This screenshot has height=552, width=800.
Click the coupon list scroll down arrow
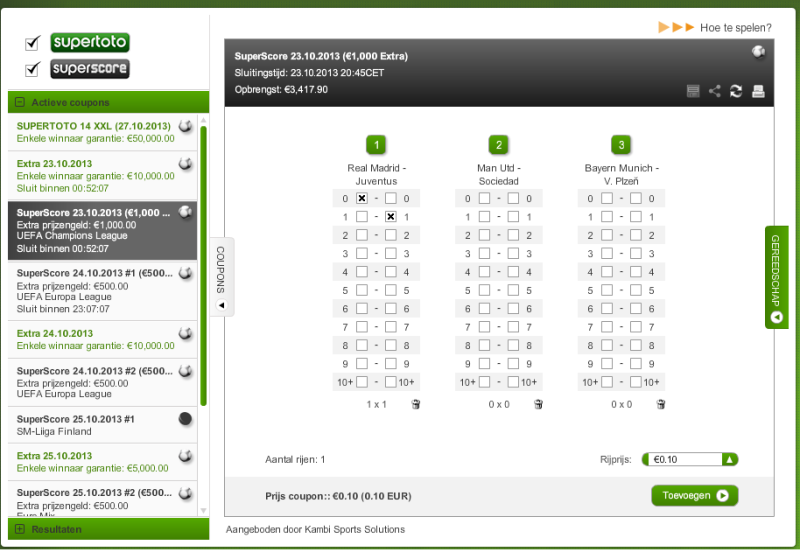(x=204, y=510)
